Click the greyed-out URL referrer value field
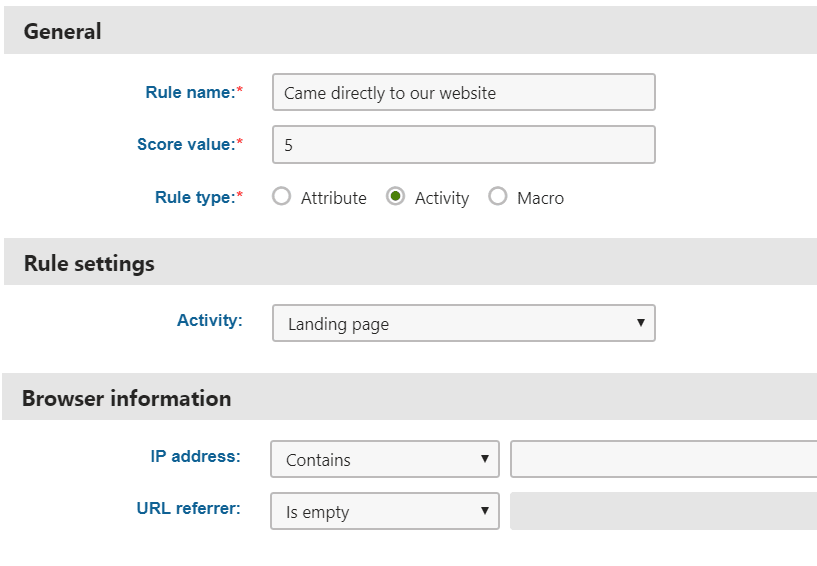Image resolution: width=817 pixels, height=566 pixels. [x=663, y=511]
